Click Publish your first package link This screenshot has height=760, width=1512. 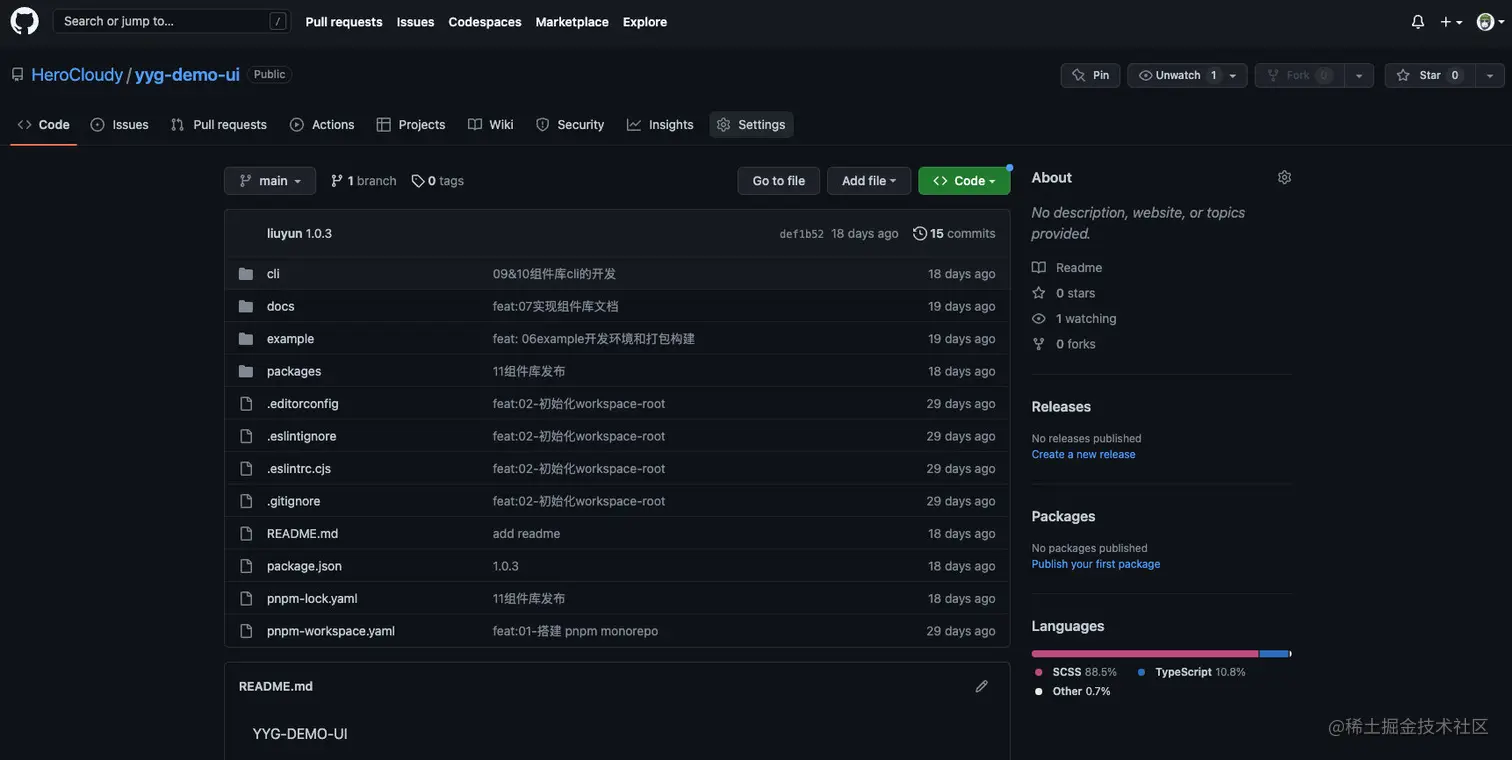(1096, 565)
